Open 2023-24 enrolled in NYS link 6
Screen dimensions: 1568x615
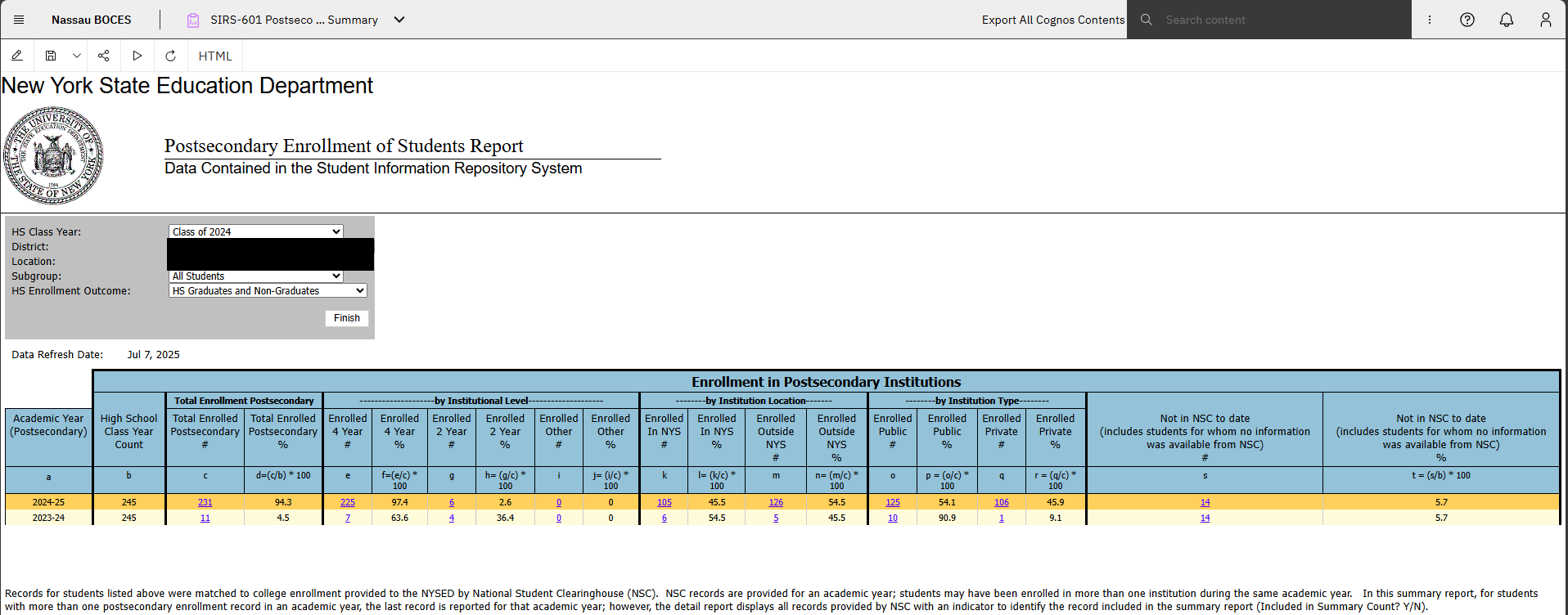[665, 518]
